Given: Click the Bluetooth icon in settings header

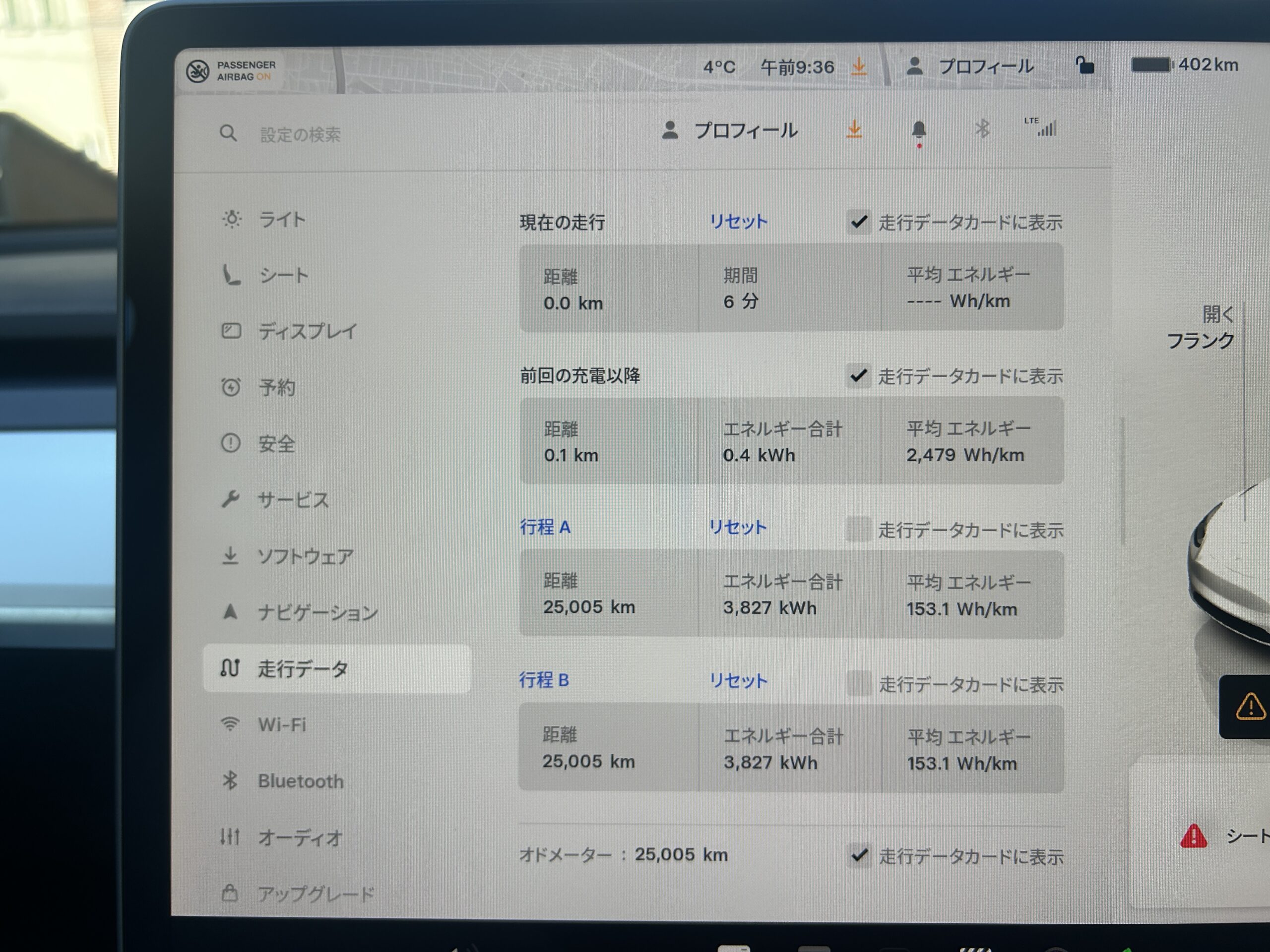Looking at the screenshot, I should click(982, 128).
